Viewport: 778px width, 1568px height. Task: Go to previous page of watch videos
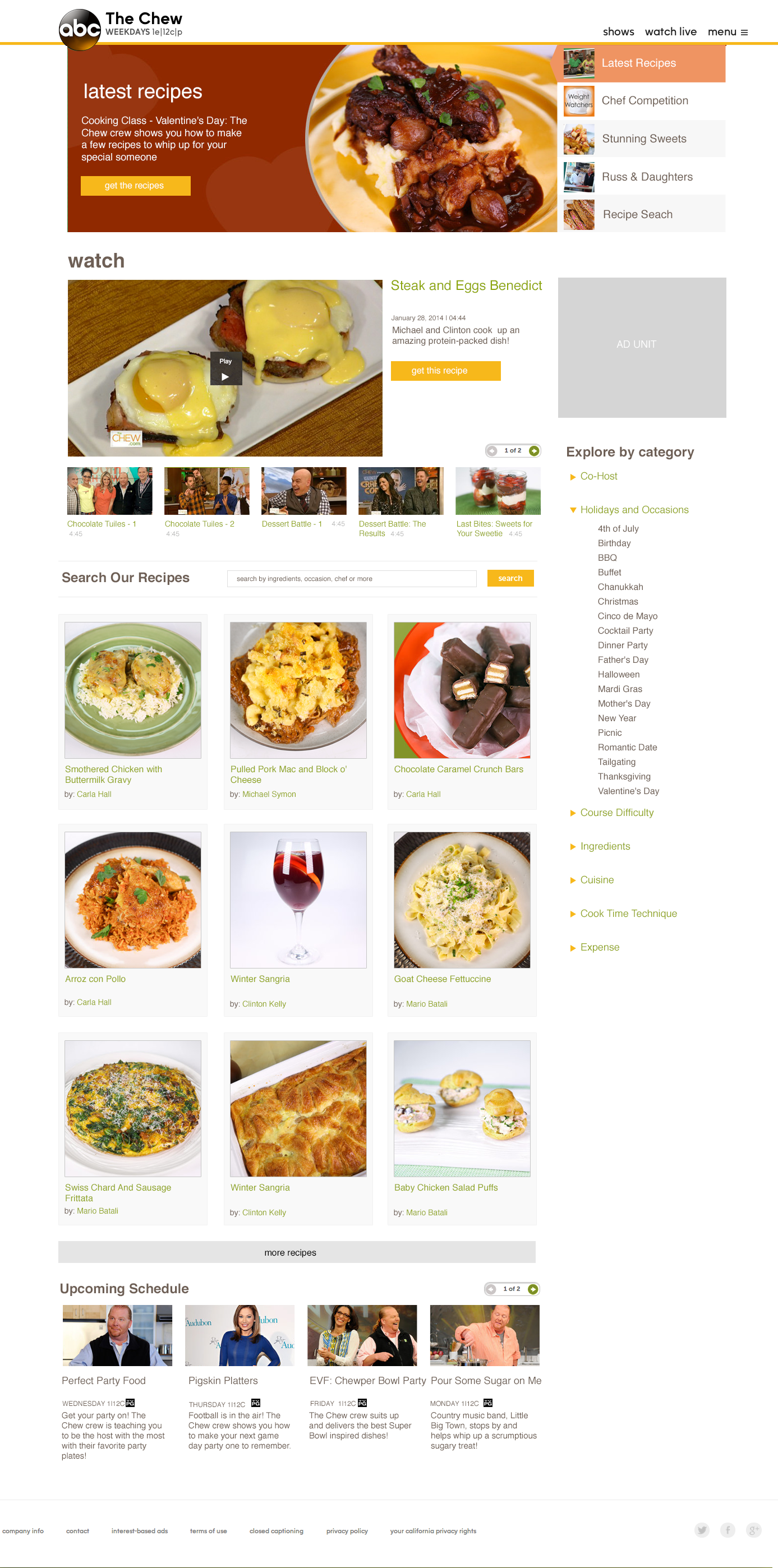click(492, 450)
